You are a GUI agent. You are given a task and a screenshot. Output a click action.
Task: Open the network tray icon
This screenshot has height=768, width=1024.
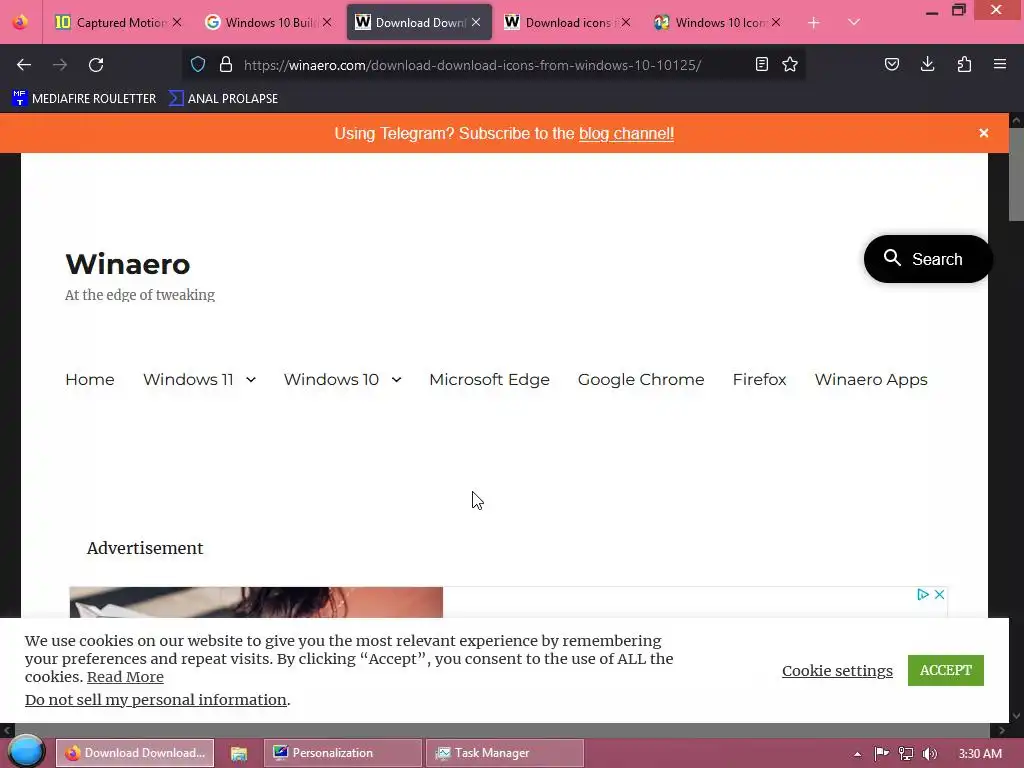pyautogui.click(x=906, y=754)
